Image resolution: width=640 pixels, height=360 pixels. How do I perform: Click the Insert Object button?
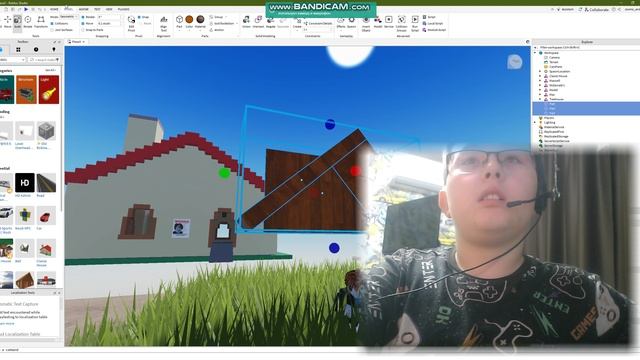366,24
